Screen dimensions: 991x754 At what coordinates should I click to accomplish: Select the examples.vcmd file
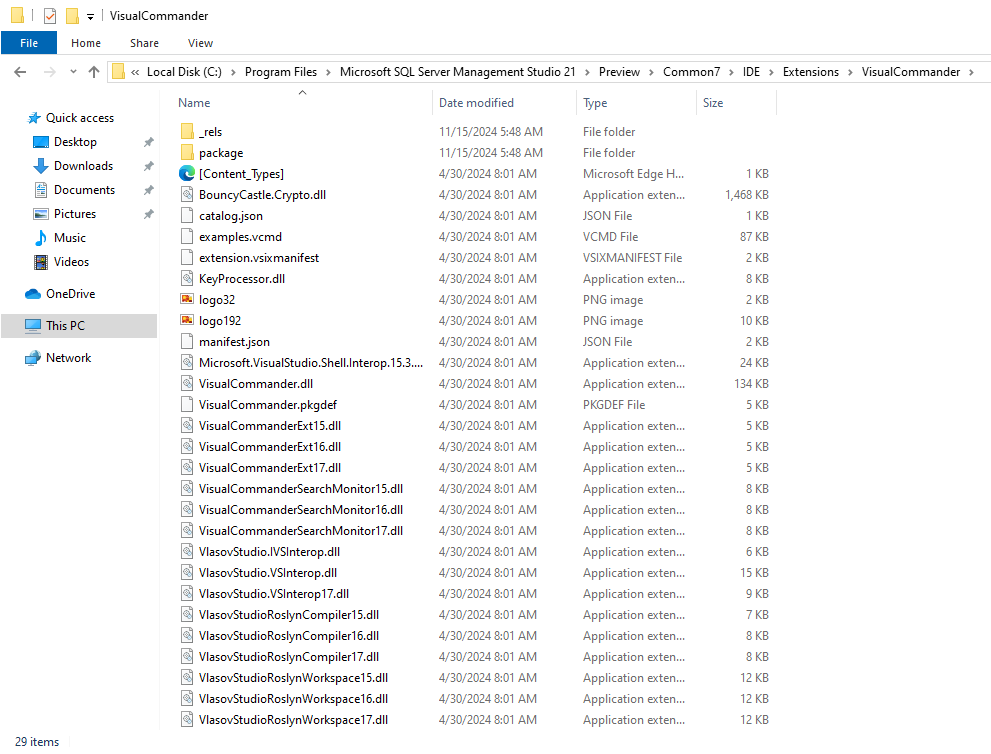point(240,237)
